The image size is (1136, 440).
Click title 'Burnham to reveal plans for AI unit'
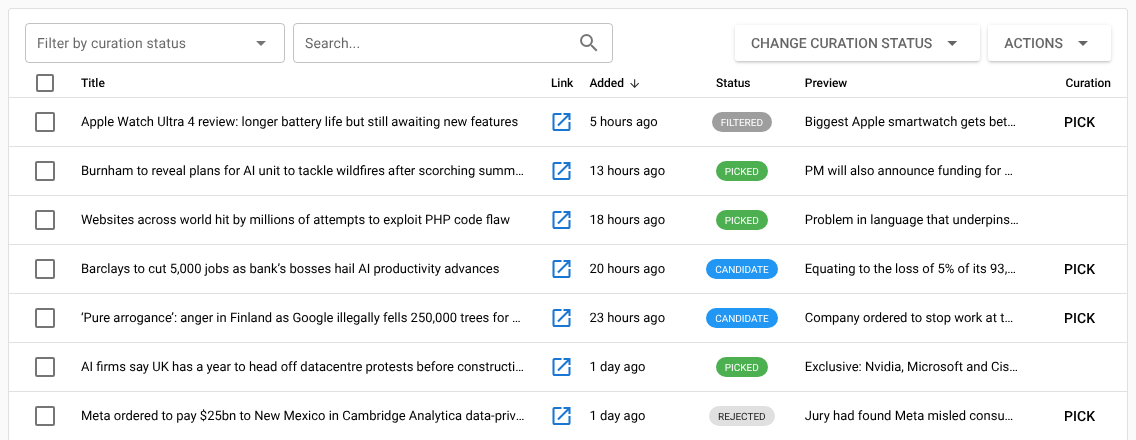pos(301,171)
